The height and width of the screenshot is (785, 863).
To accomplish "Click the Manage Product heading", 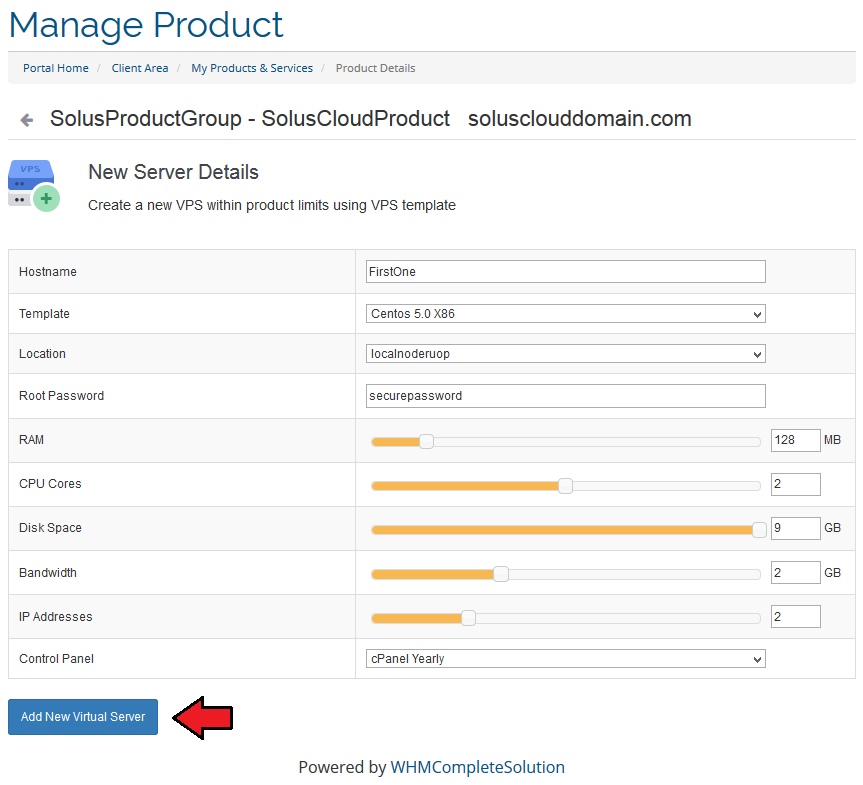I will (x=146, y=25).
